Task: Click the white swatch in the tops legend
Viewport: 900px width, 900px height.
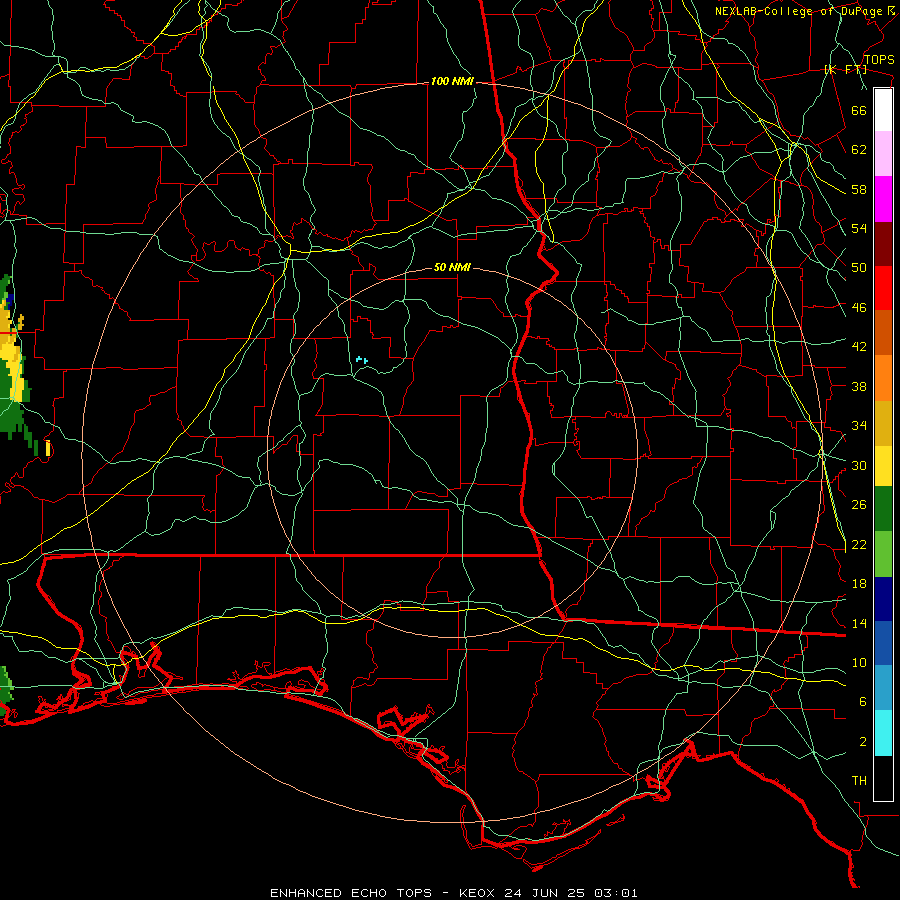Action: coord(883,110)
